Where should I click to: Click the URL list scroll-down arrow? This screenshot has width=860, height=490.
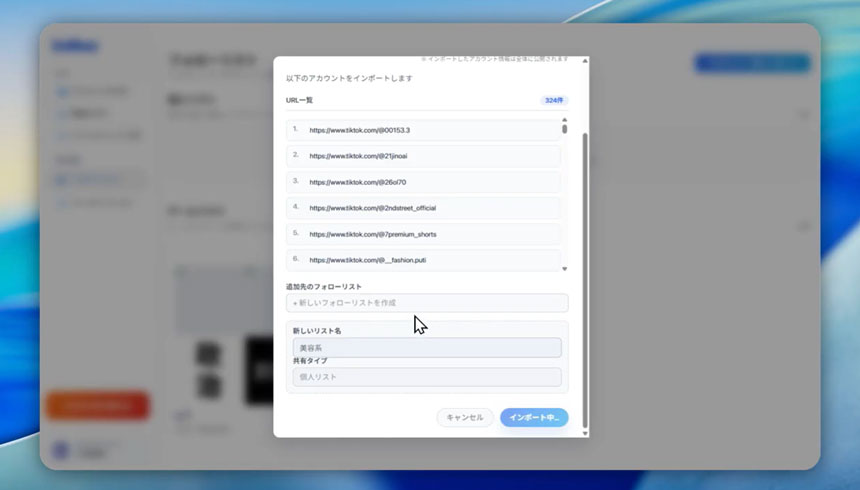[x=564, y=269]
